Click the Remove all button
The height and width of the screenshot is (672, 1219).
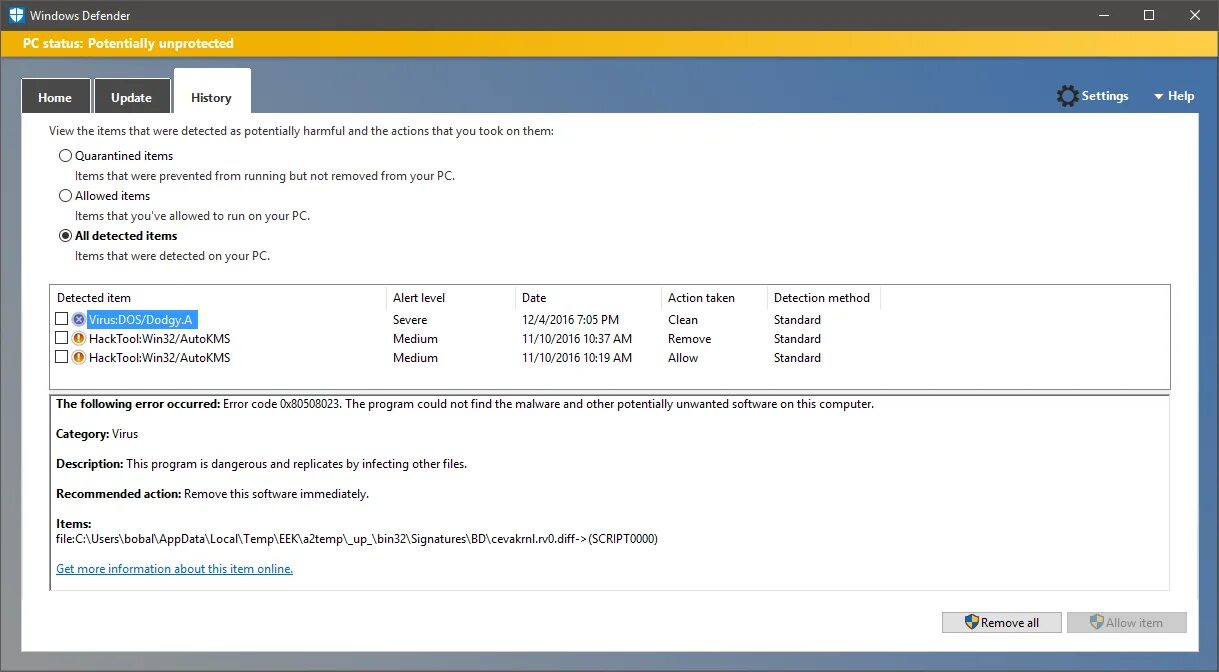click(1003, 622)
